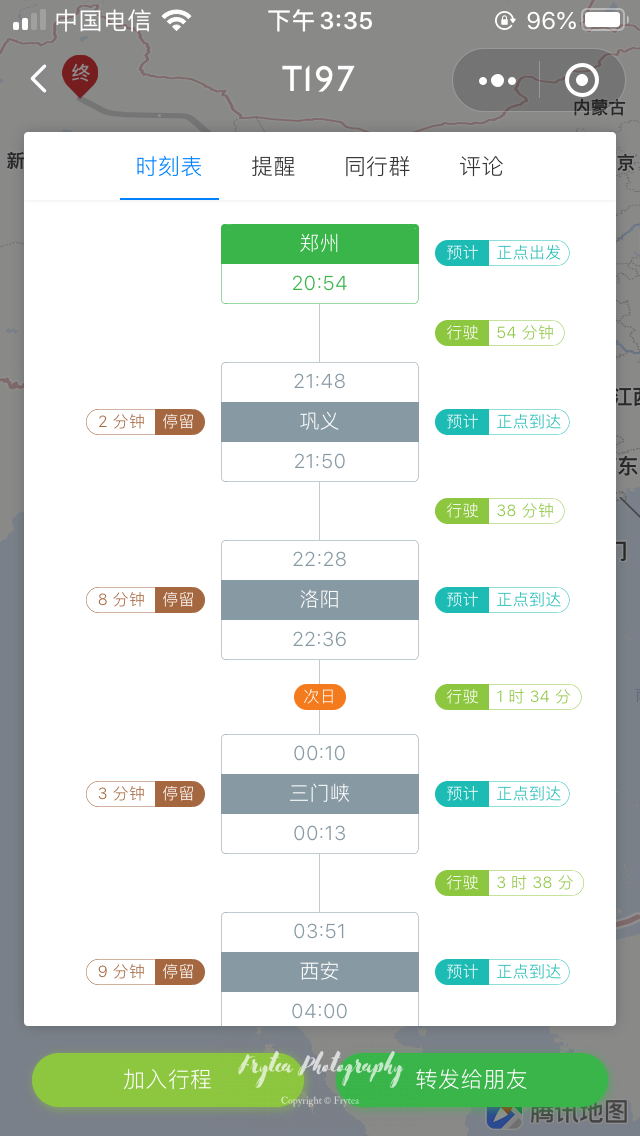Image resolution: width=640 pixels, height=1136 pixels.
Task: Open the 提醒 tab
Action: pos(273,167)
